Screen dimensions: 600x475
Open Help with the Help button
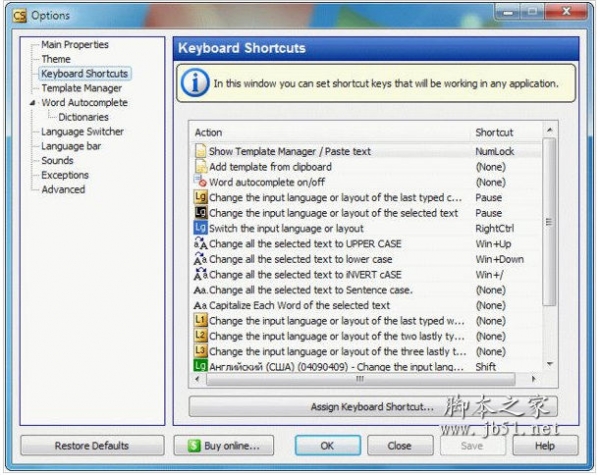point(545,446)
